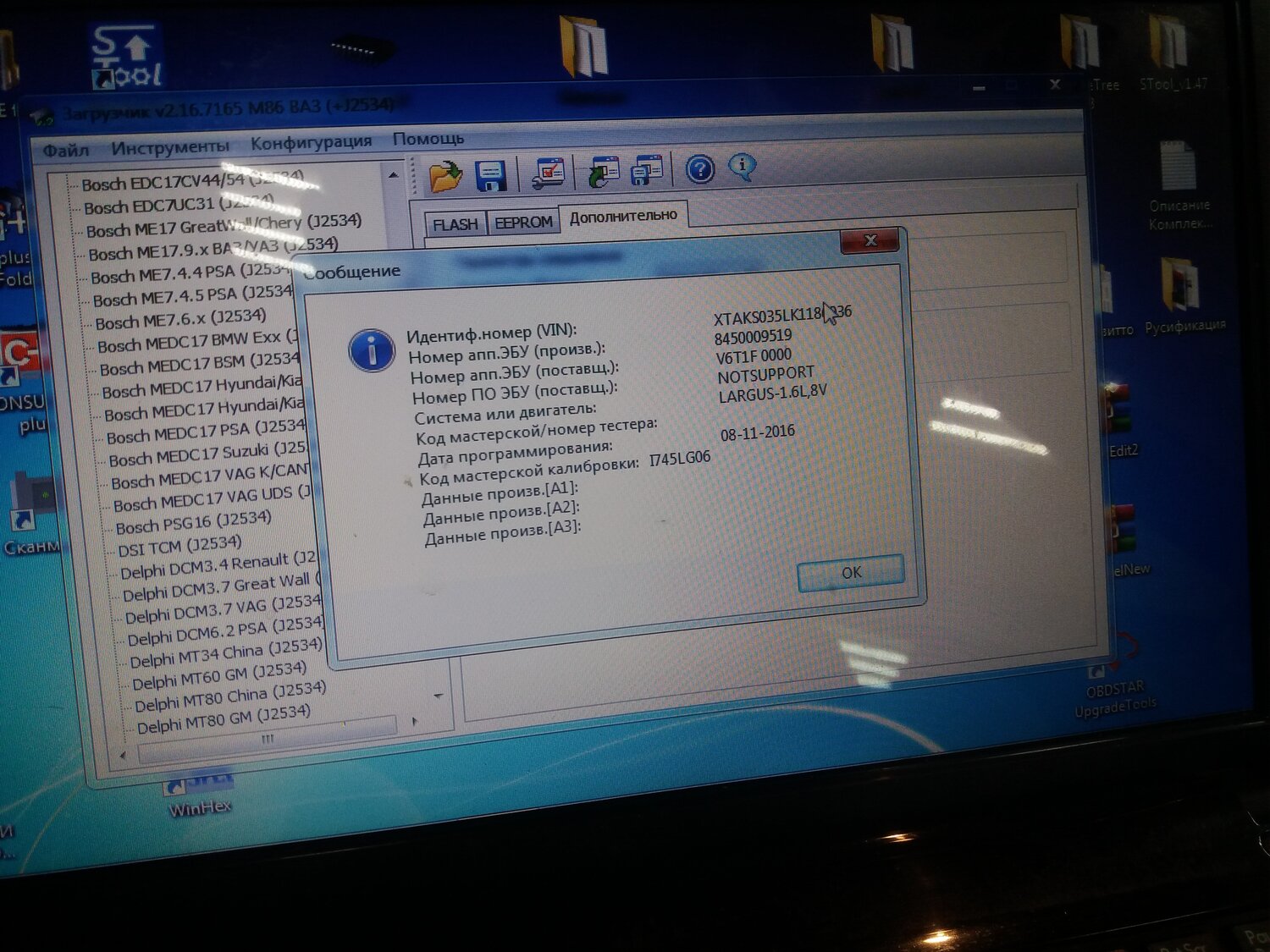Screen dimensions: 1270x952
Task: Select Bosch ME7.4.4 PSA module
Action: pos(191,273)
